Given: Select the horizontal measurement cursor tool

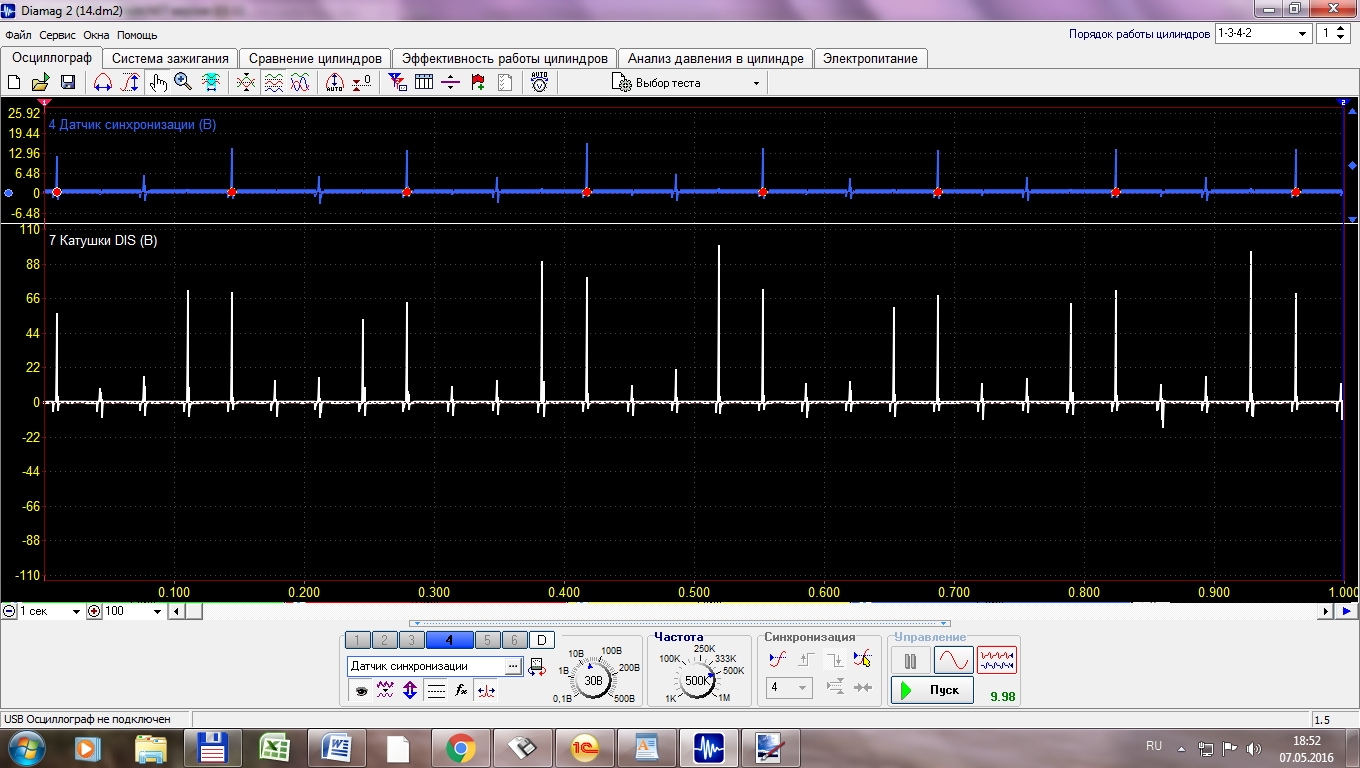Looking at the screenshot, I should coord(102,83).
